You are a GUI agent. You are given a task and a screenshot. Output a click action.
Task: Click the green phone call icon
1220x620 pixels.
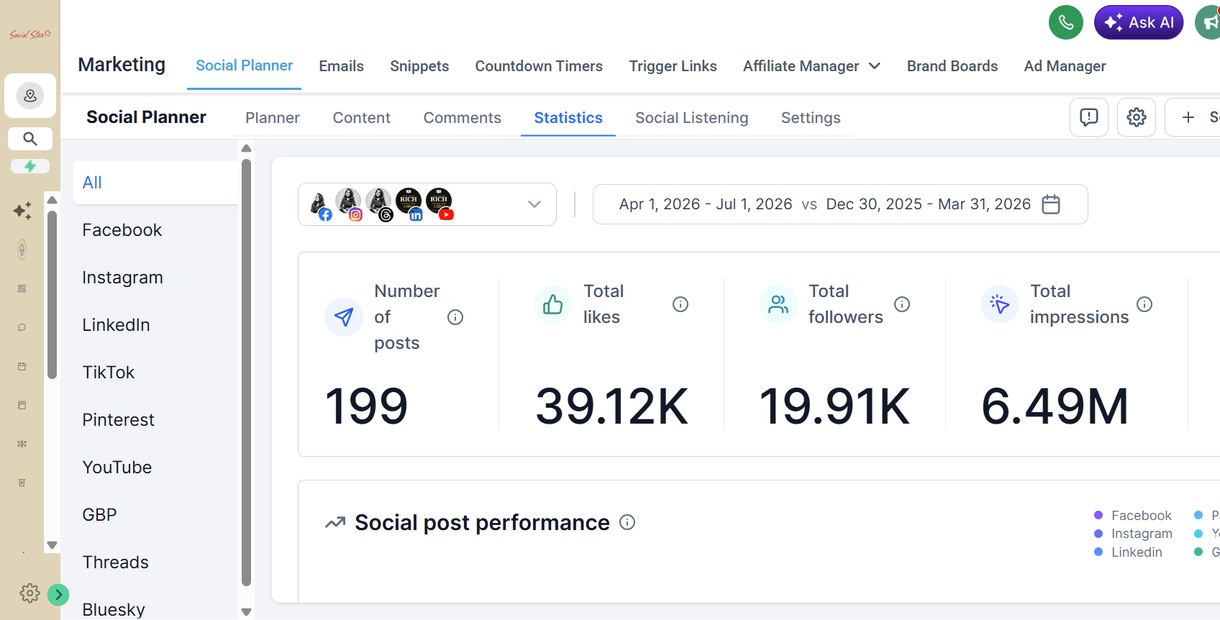point(1066,22)
